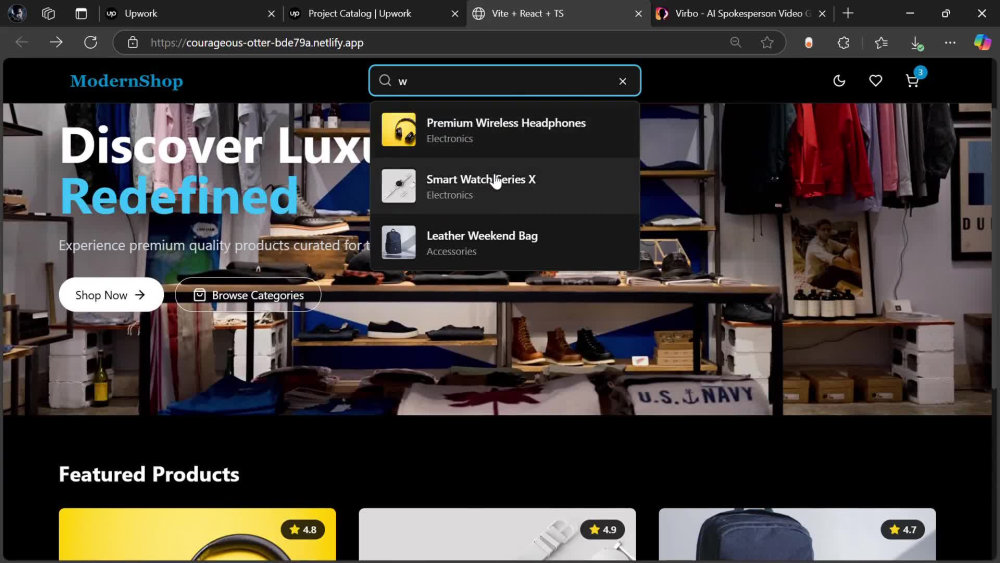The image size is (1000, 563).
Task: Click the magnifier icon in the search box
Action: click(385, 80)
